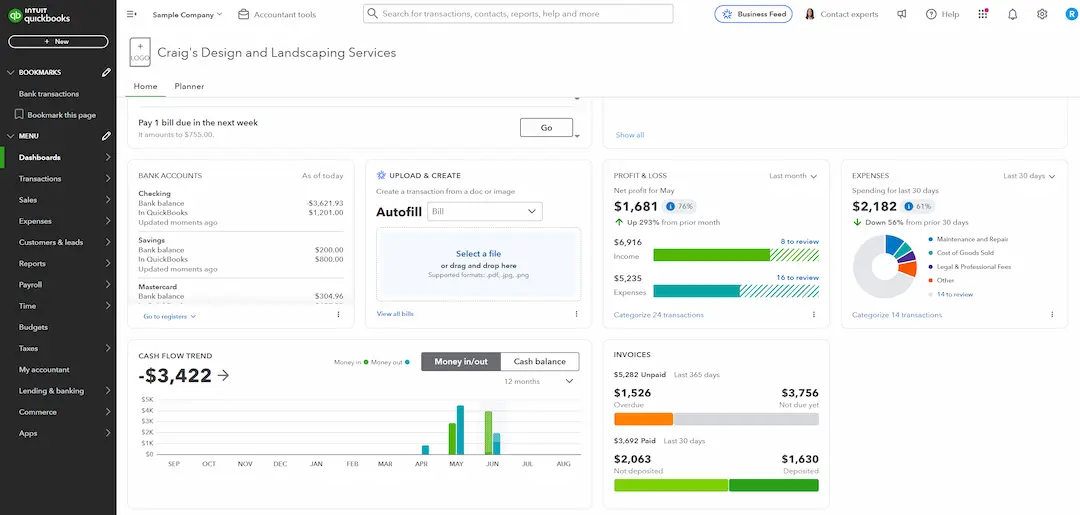1080x515 pixels.
Task: Click the Bookmark this page icon
Action: [x=19, y=115]
